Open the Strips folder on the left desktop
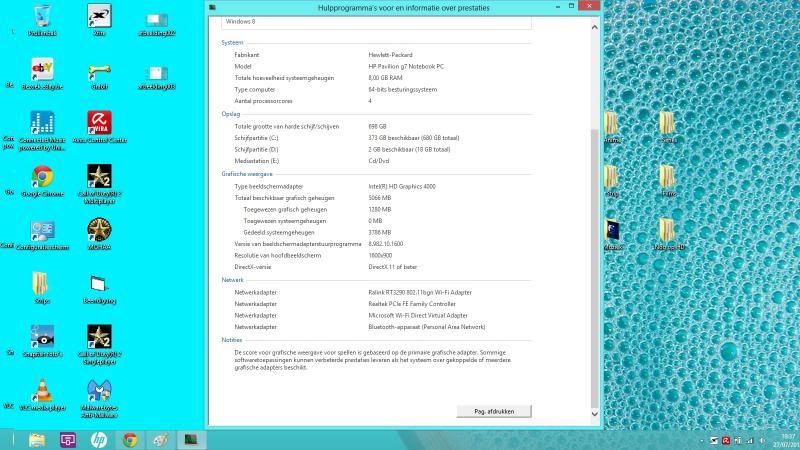 pos(42,288)
